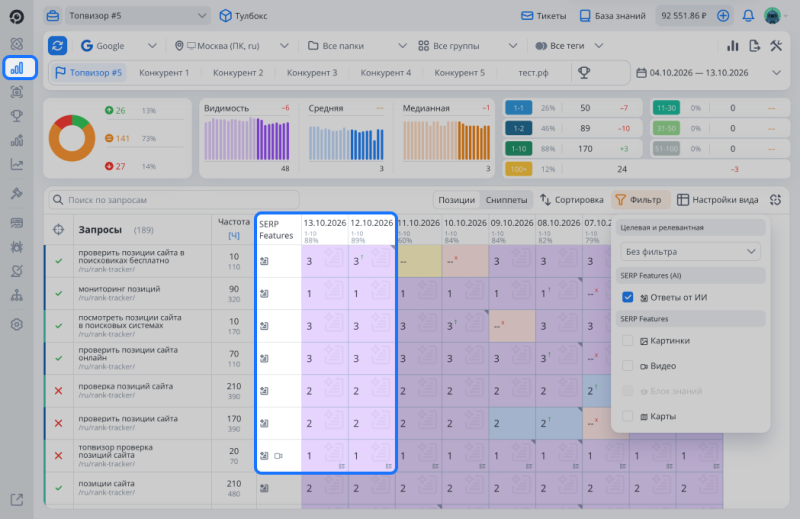This screenshot has width=800, height=519.
Task: Switch to Конкурент 1 tab
Action: (x=164, y=72)
